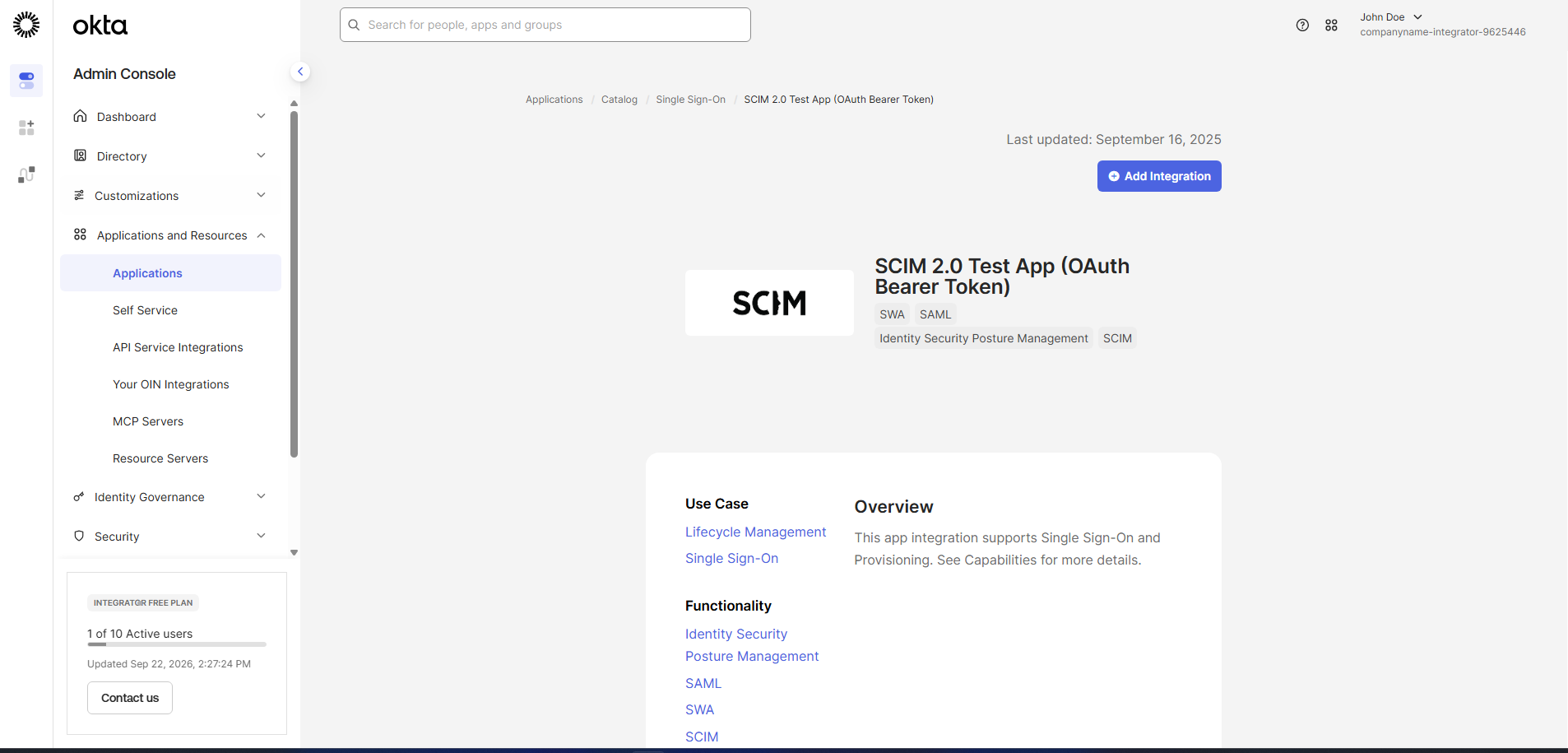This screenshot has height=753, width=1568.
Task: Open the apps launcher icon in header
Action: click(1331, 26)
